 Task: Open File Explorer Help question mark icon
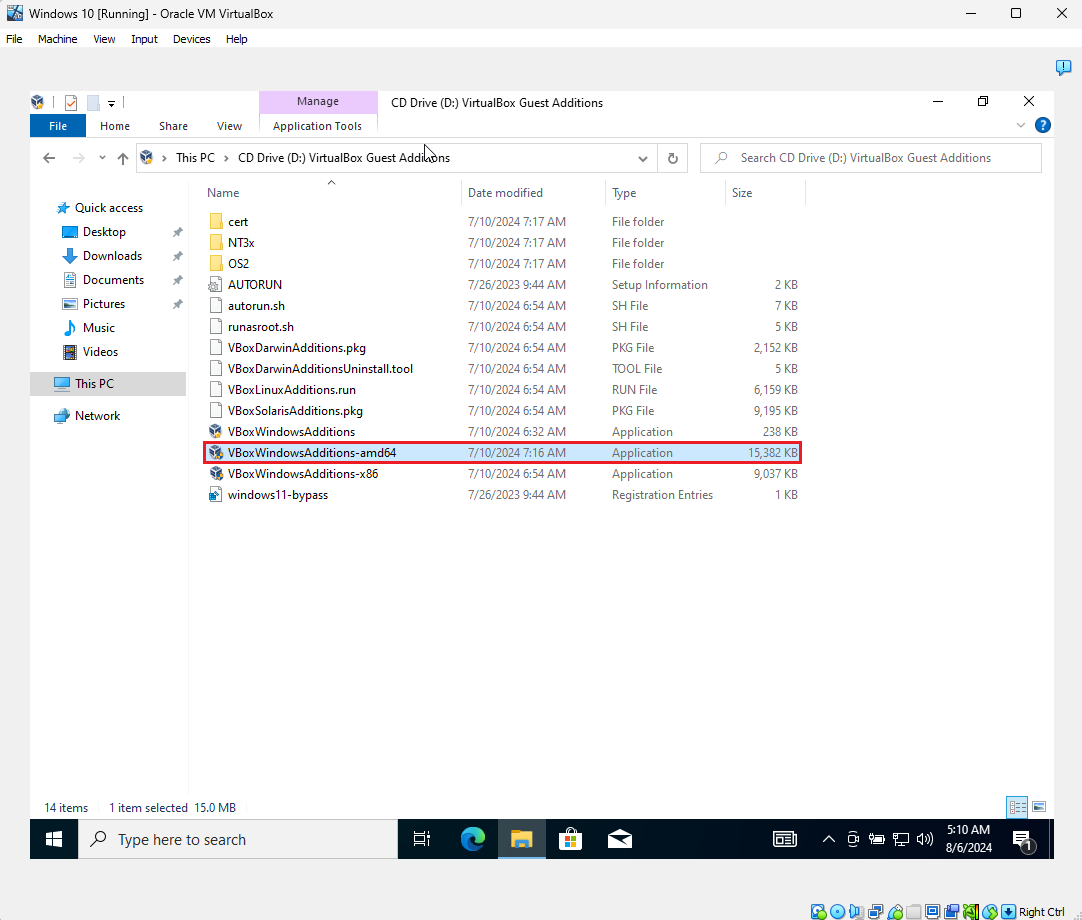click(x=1043, y=125)
